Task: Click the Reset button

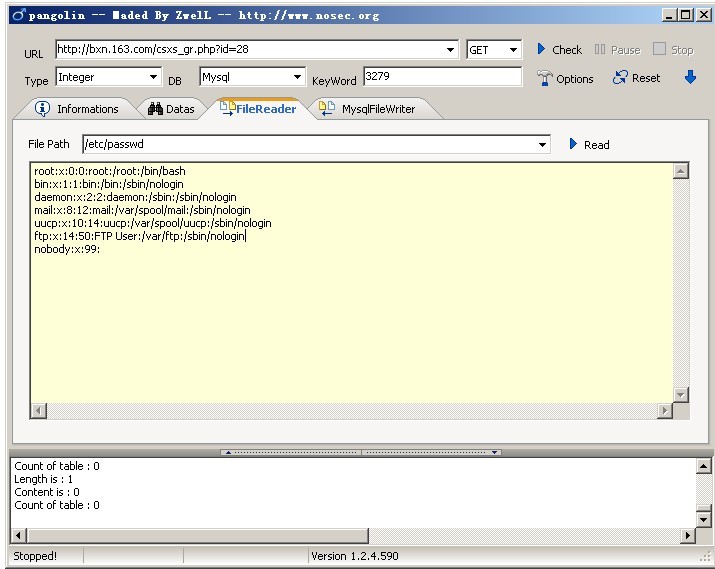Action: (x=636, y=78)
